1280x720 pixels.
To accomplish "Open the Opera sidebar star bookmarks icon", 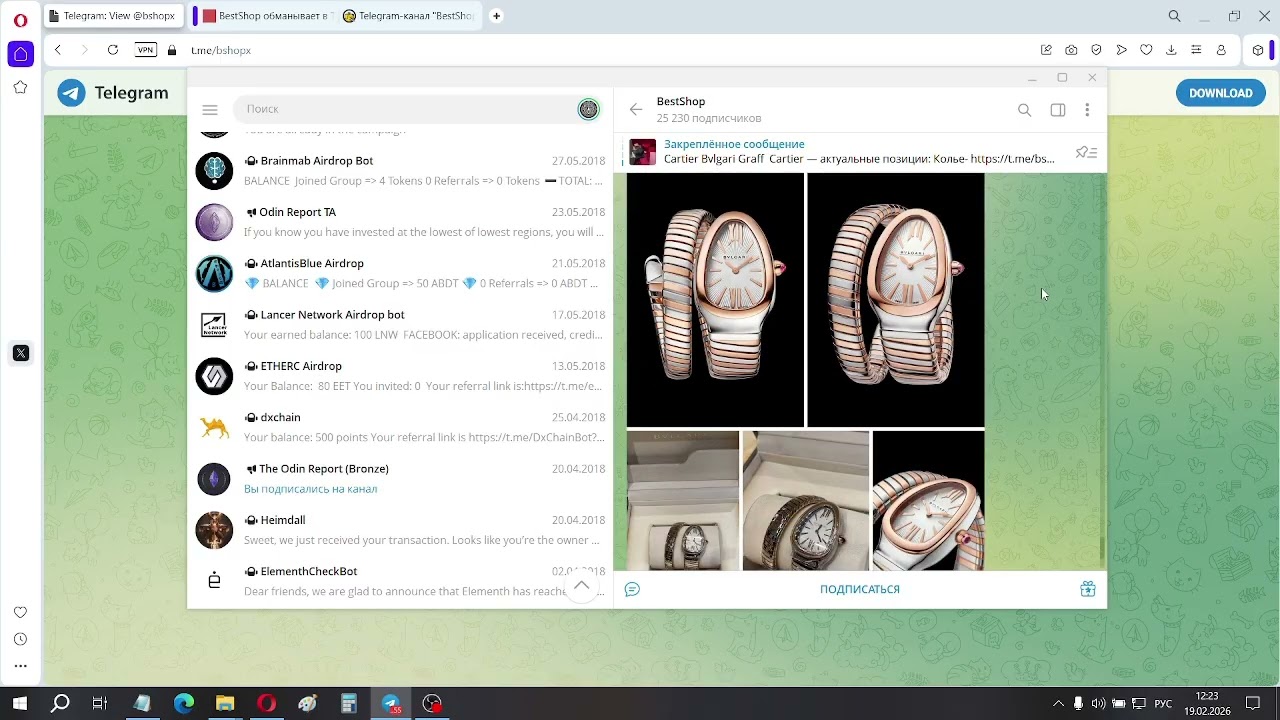I will (20, 88).
